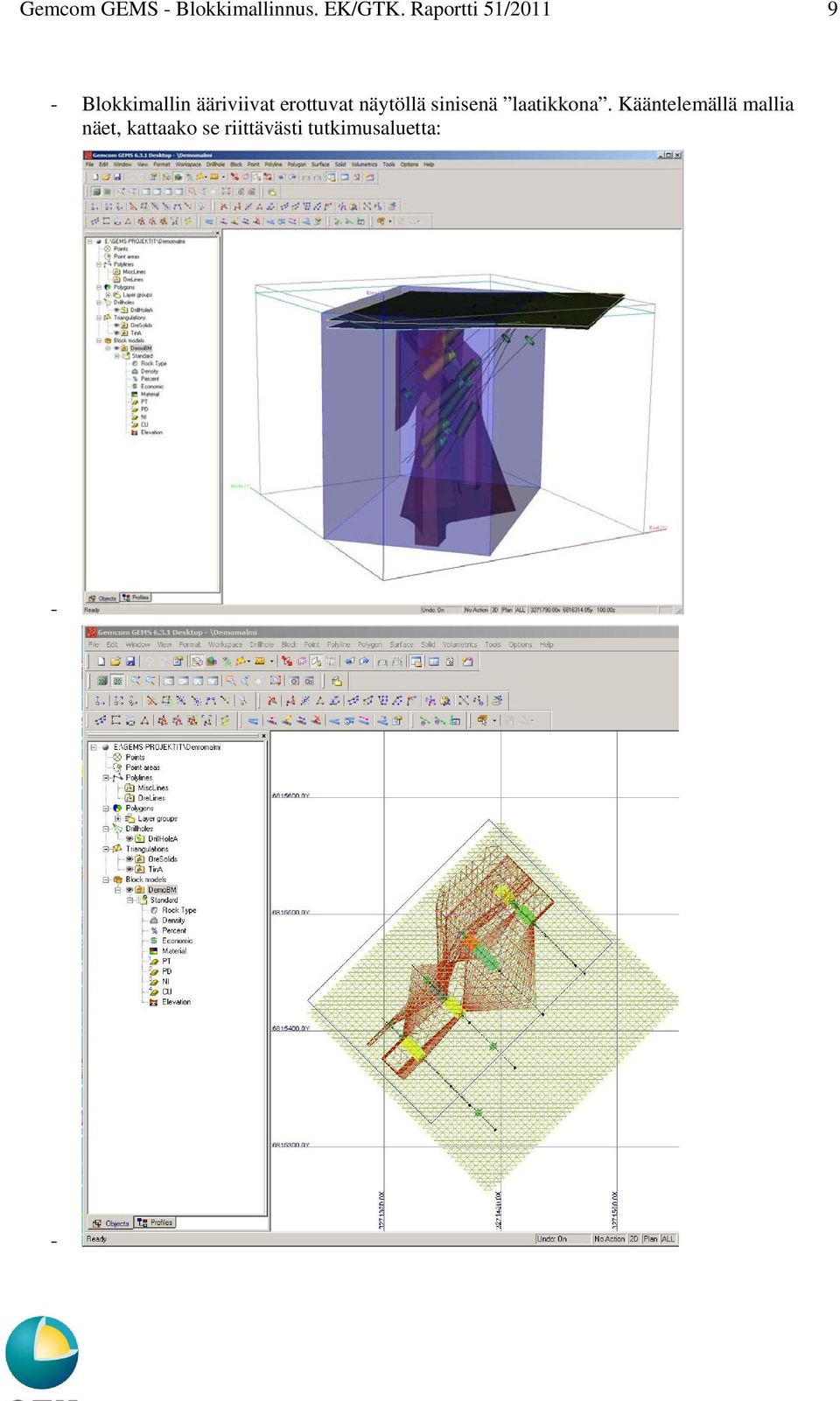Toggle TinA visibility eye in the plan-view window
This screenshot has width=840, height=1401.
[129, 869]
